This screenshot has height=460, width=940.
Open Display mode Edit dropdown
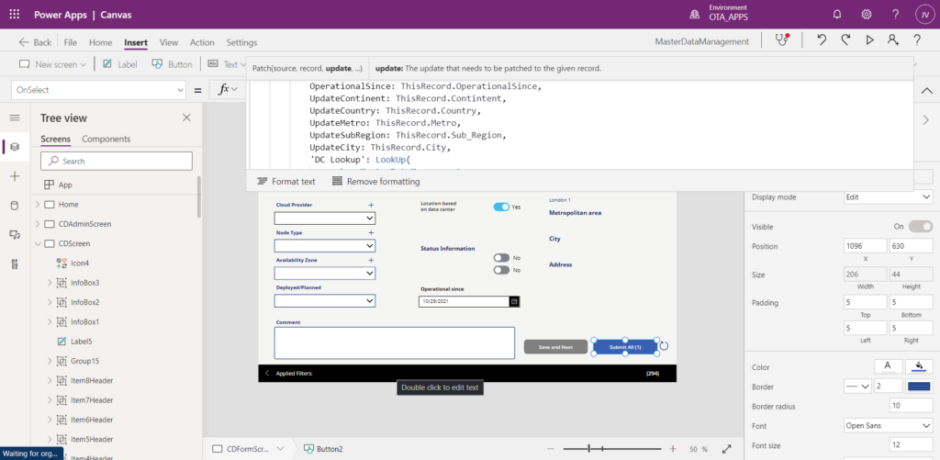(x=888, y=197)
